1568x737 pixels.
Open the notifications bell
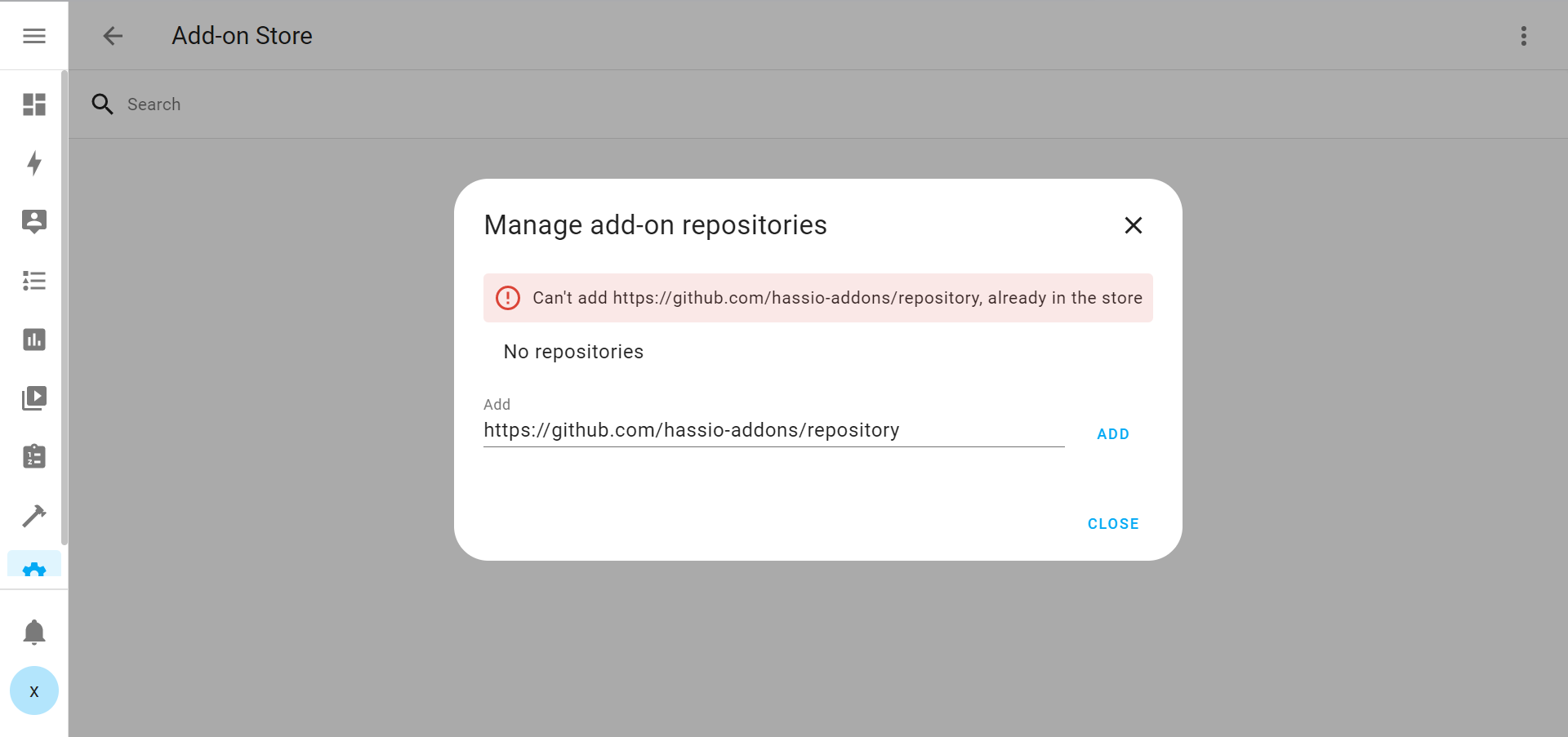click(x=33, y=631)
